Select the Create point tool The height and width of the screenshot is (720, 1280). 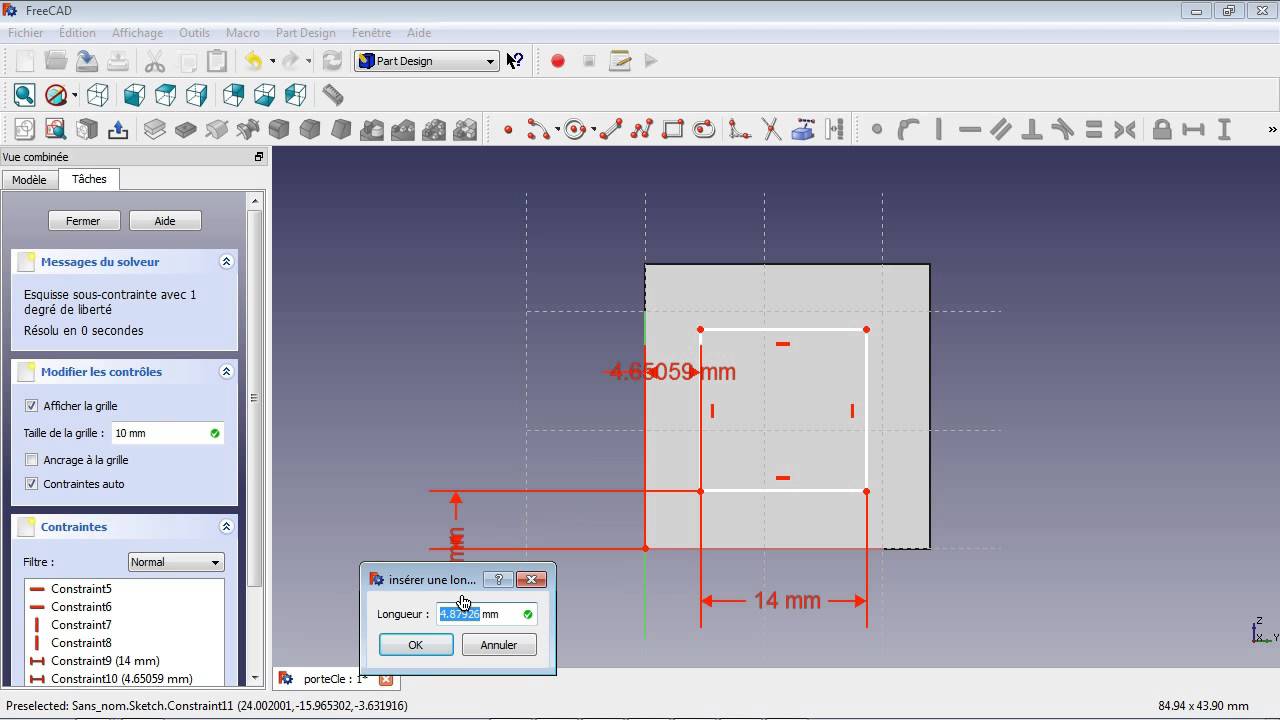[x=508, y=129]
